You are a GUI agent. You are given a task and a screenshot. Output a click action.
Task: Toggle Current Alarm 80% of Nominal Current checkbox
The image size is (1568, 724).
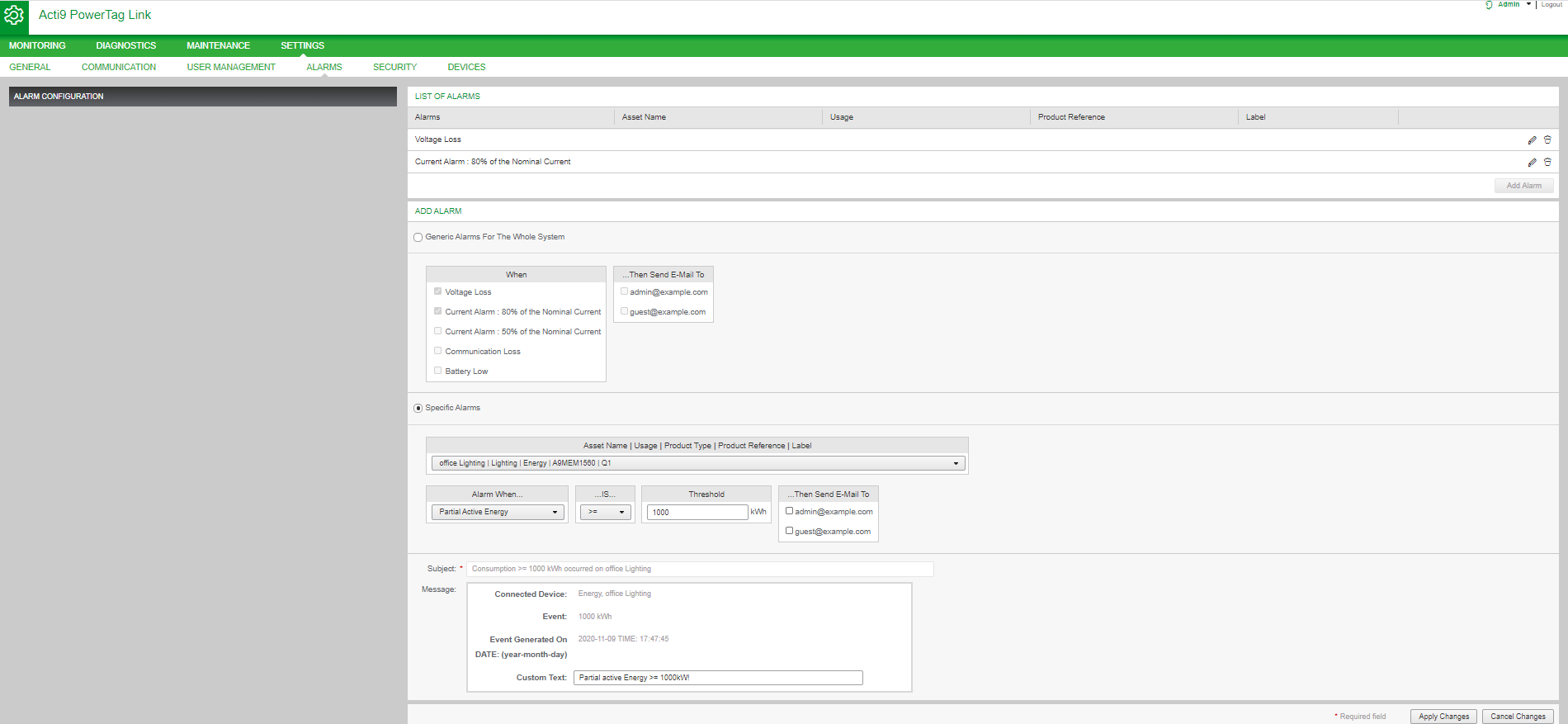pyautogui.click(x=437, y=311)
